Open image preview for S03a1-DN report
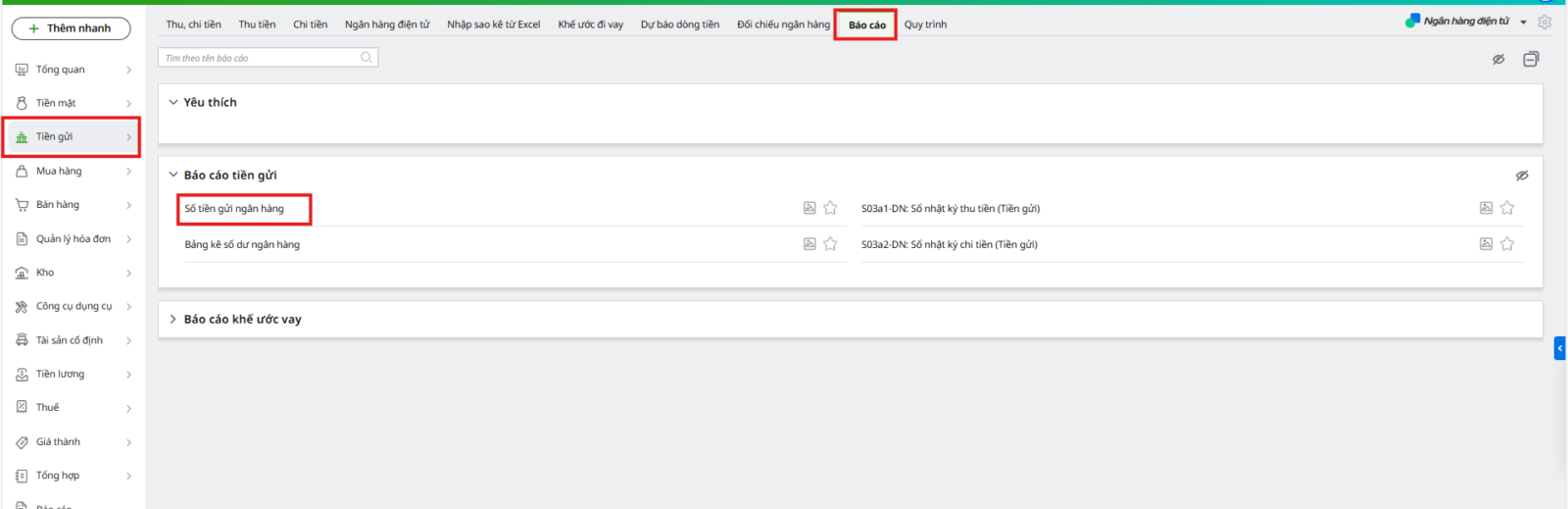 [x=1486, y=208]
